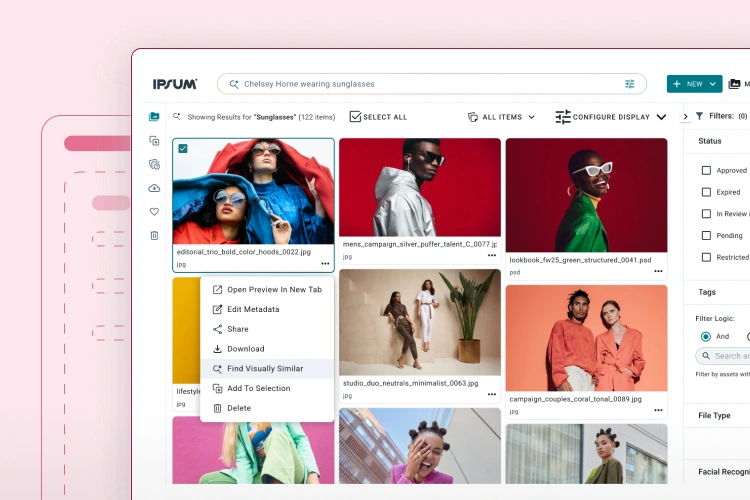Click the New button
Image resolution: width=750 pixels, height=500 pixels.
694,84
